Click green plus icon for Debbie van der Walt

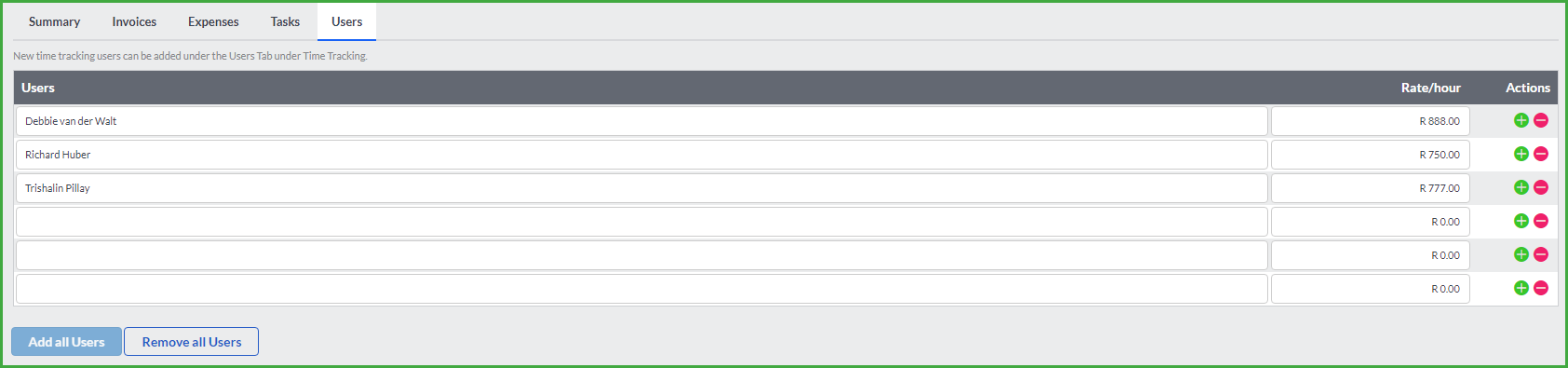1521,120
